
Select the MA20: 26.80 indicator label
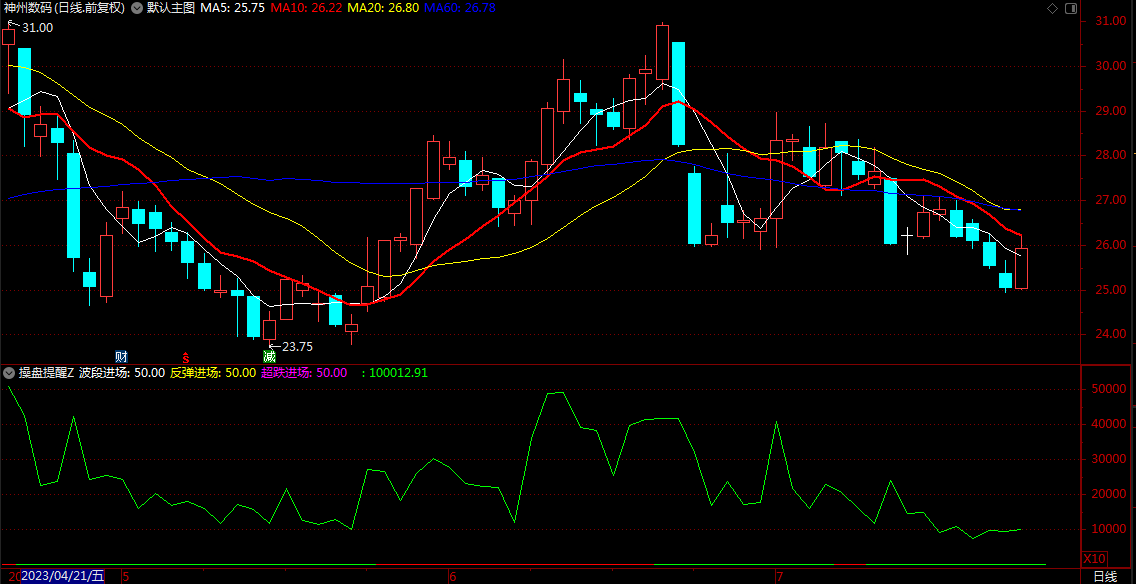click(x=382, y=9)
